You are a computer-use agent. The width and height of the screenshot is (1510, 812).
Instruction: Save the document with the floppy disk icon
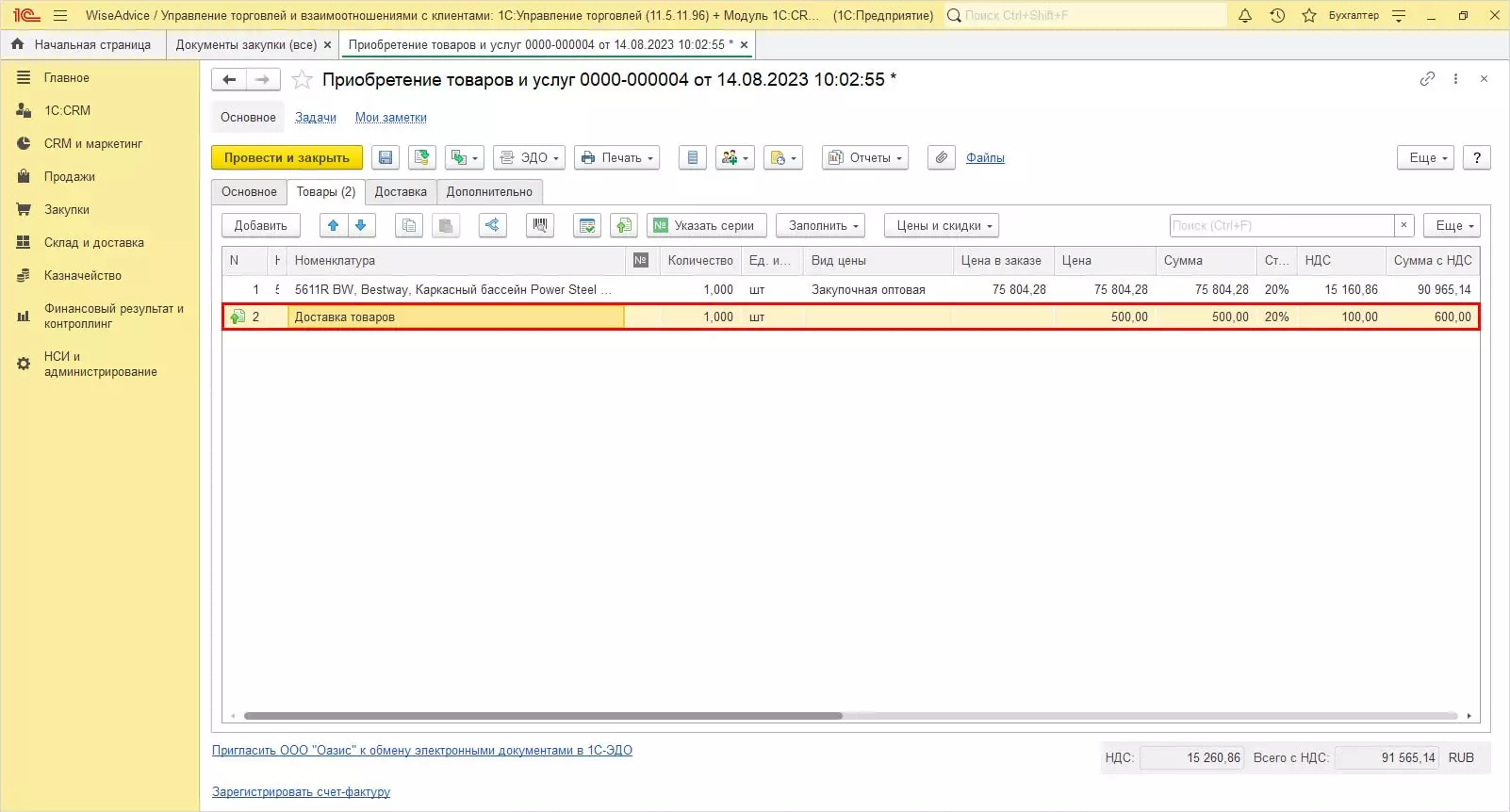pyautogui.click(x=385, y=157)
